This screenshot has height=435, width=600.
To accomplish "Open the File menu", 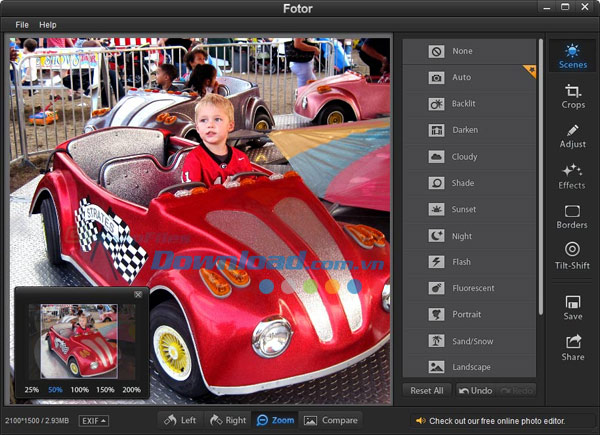I will click(22, 24).
